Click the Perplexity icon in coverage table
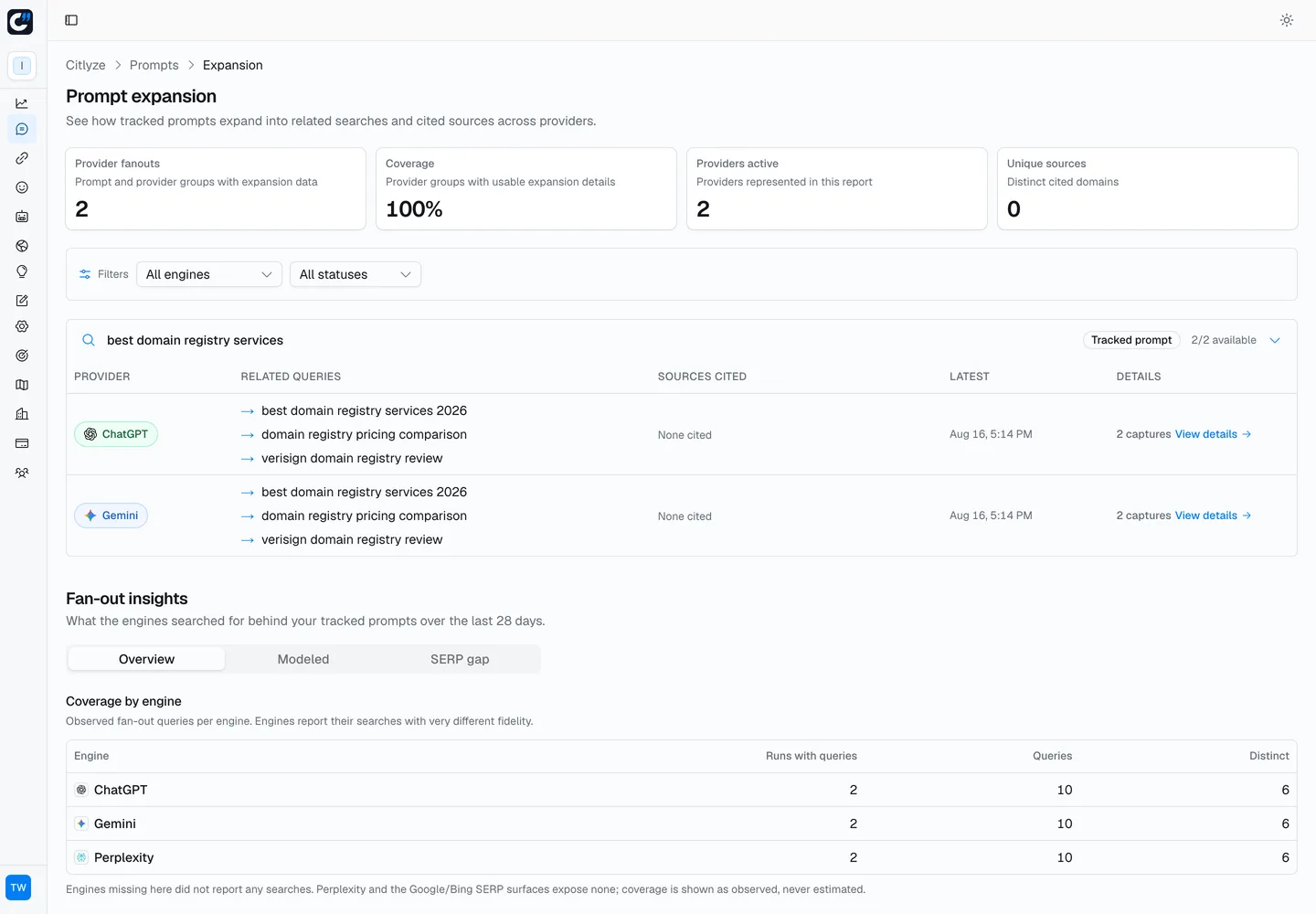Screen dimensions: 1316x914 coord(81,857)
